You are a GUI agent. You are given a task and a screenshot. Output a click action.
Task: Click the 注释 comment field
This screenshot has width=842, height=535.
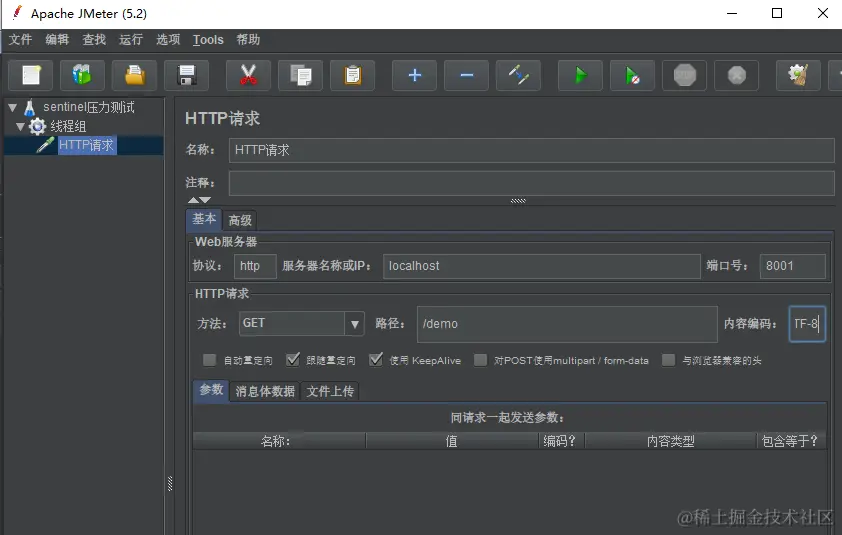tap(532, 184)
